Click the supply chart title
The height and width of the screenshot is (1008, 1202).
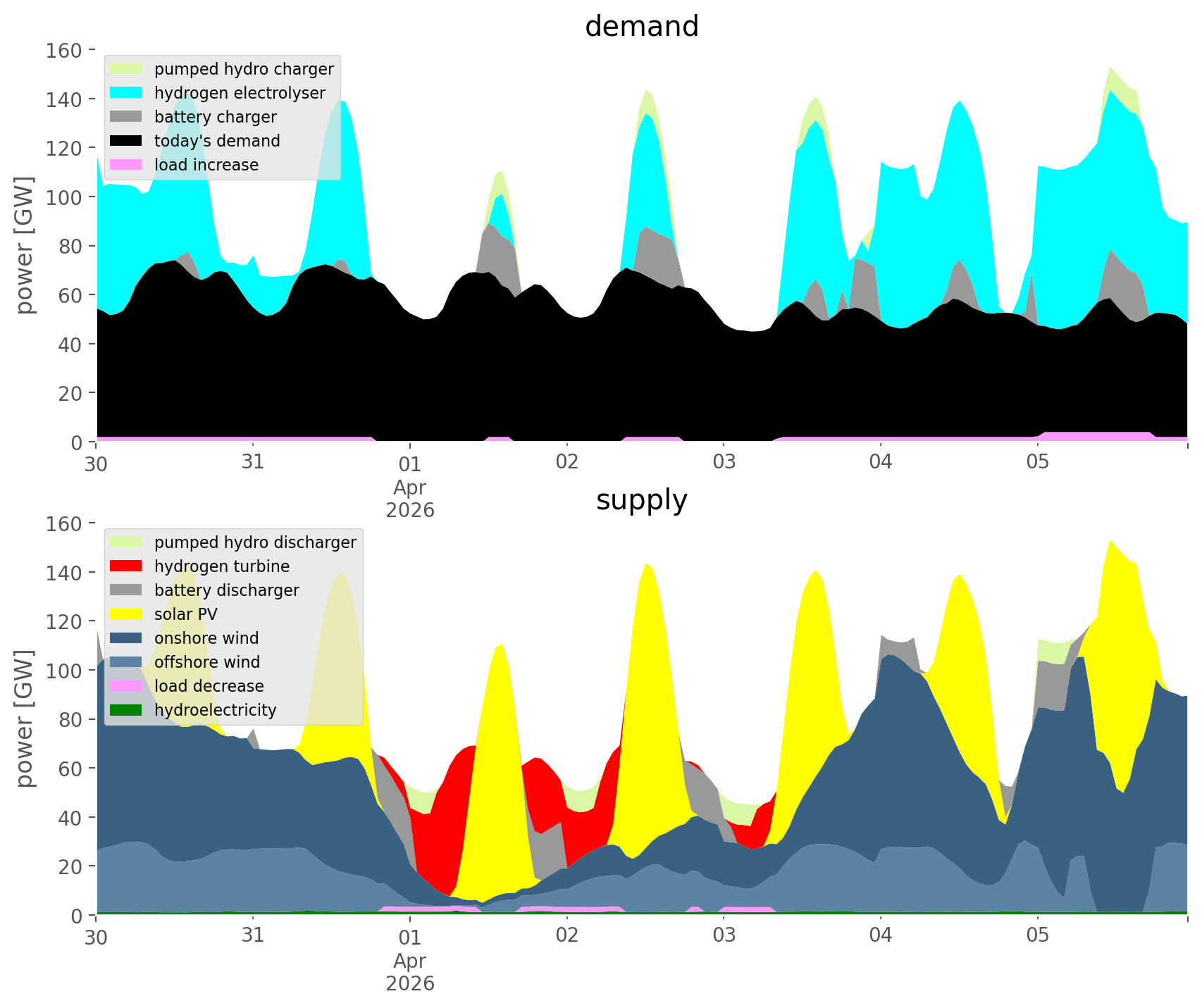[x=641, y=500]
